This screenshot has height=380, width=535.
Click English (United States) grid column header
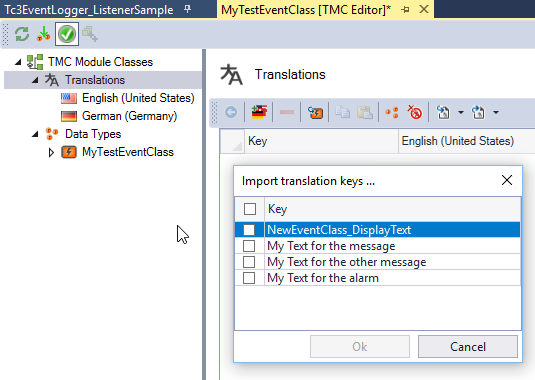[467, 141]
